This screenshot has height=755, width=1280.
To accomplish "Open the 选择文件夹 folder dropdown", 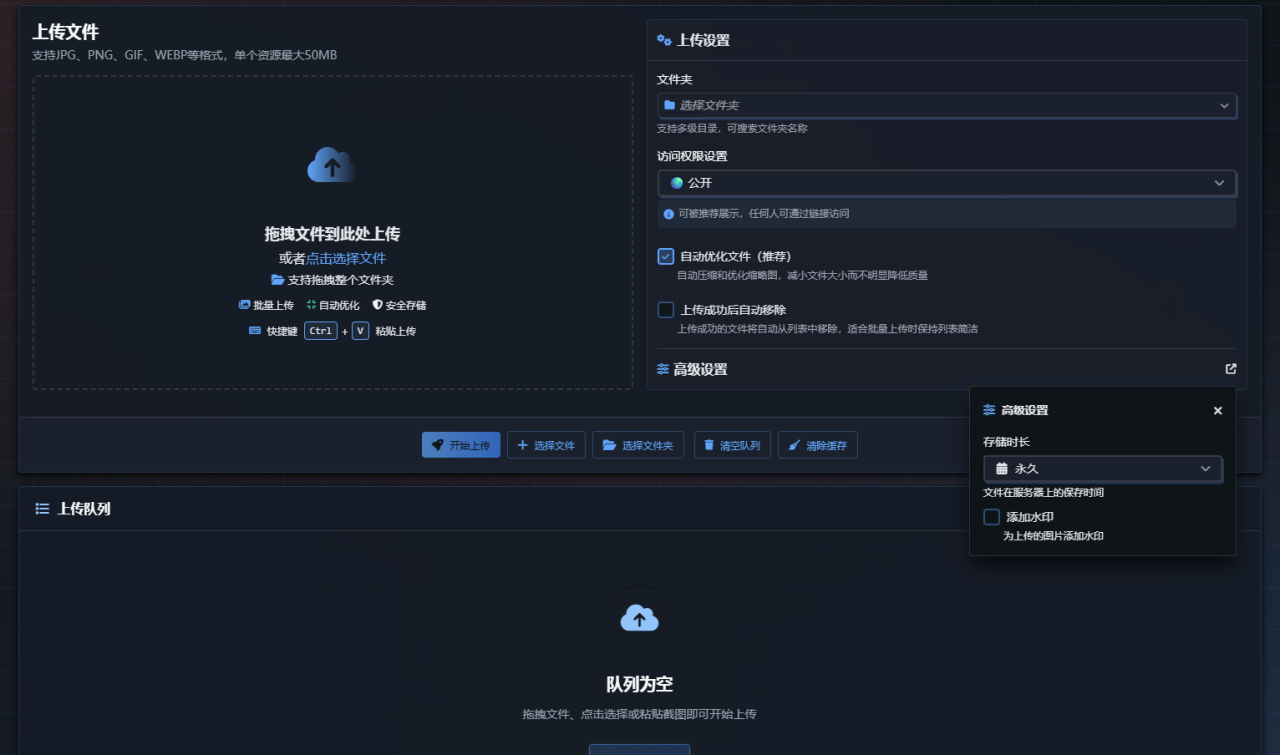I will click(946, 105).
